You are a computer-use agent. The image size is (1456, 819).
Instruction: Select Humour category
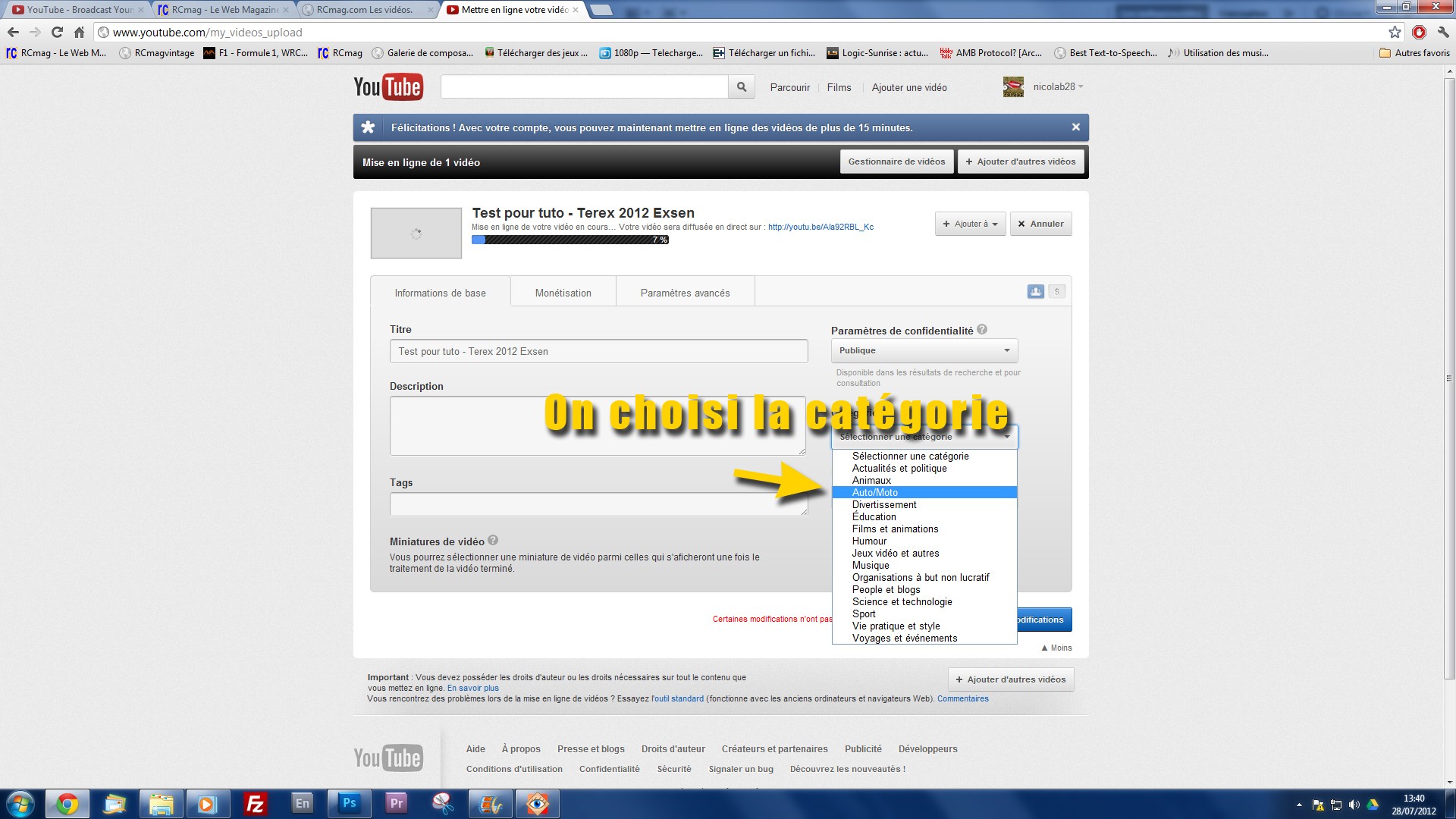924,541
